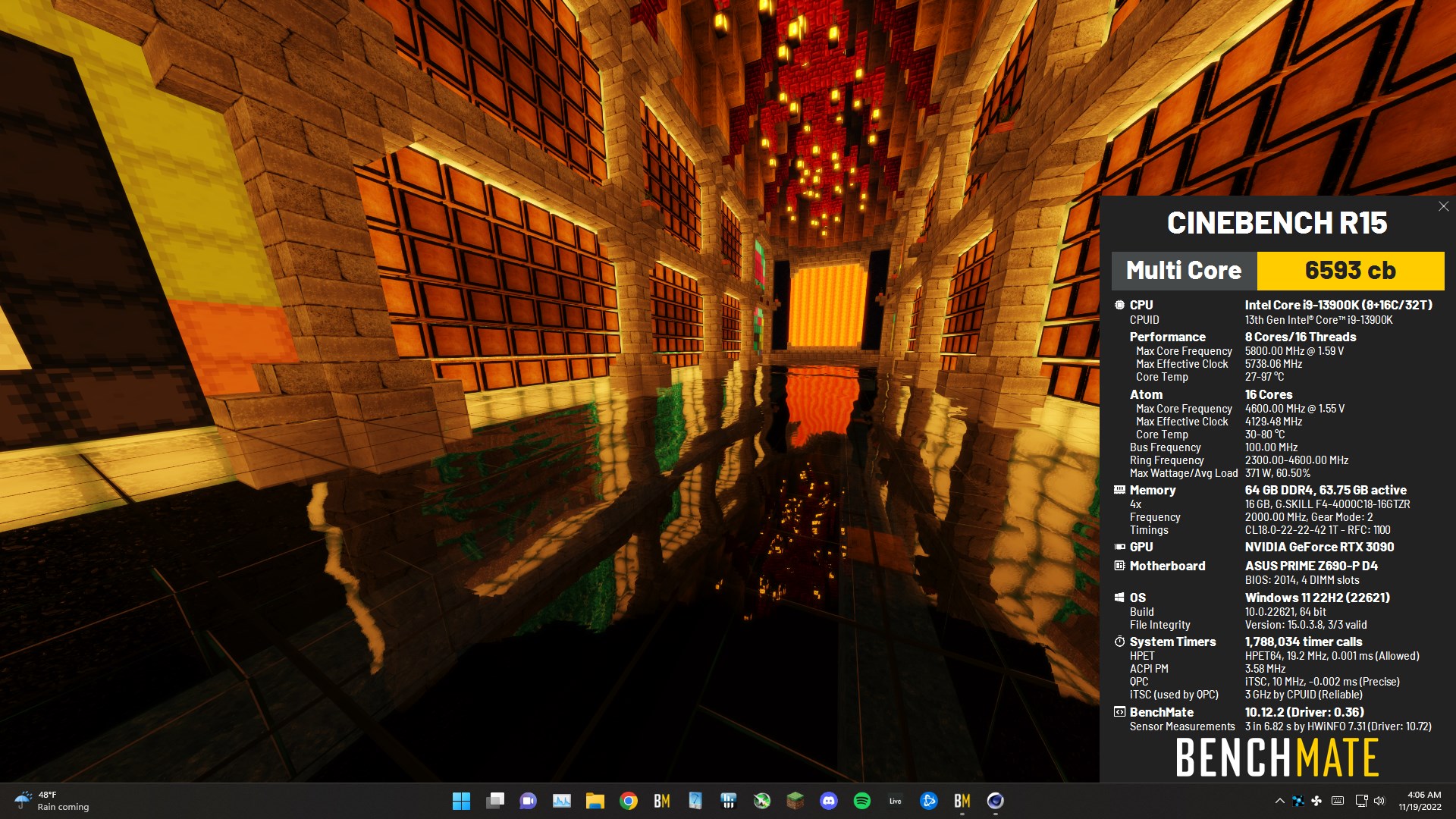Launch Battle.net from the taskbar
1456x819 pixels.
point(929,801)
